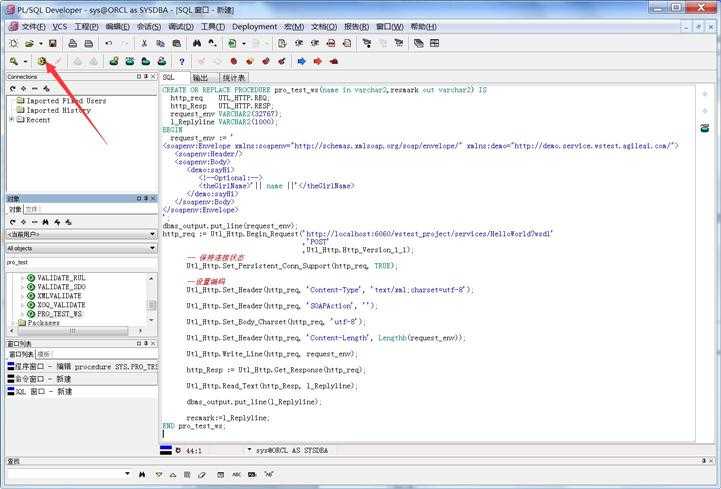This screenshot has height=489, width=721.
Task: Click the Execute gear icon
Action: coord(42,61)
